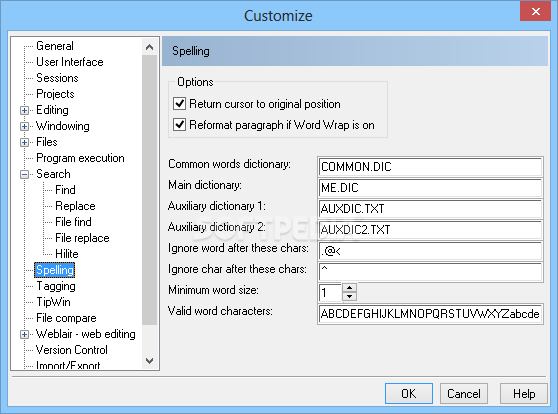
Task: Expand the Files tree node
Action: point(24,143)
